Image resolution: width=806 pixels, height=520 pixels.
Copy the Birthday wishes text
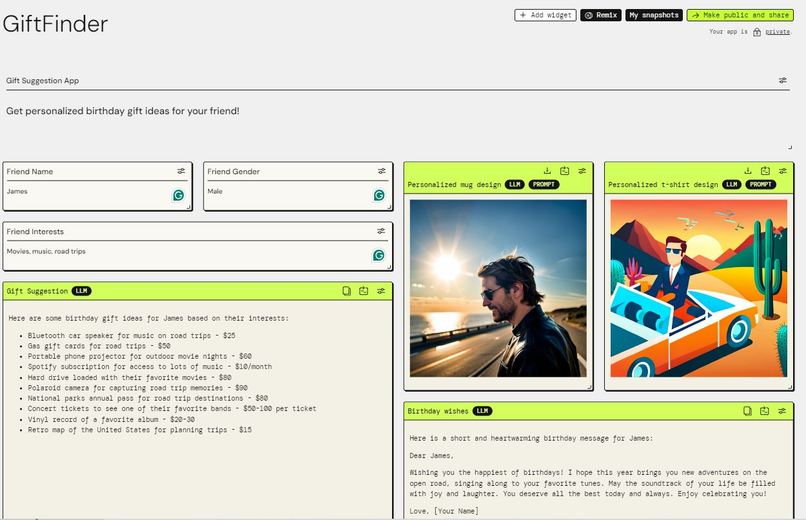click(747, 411)
